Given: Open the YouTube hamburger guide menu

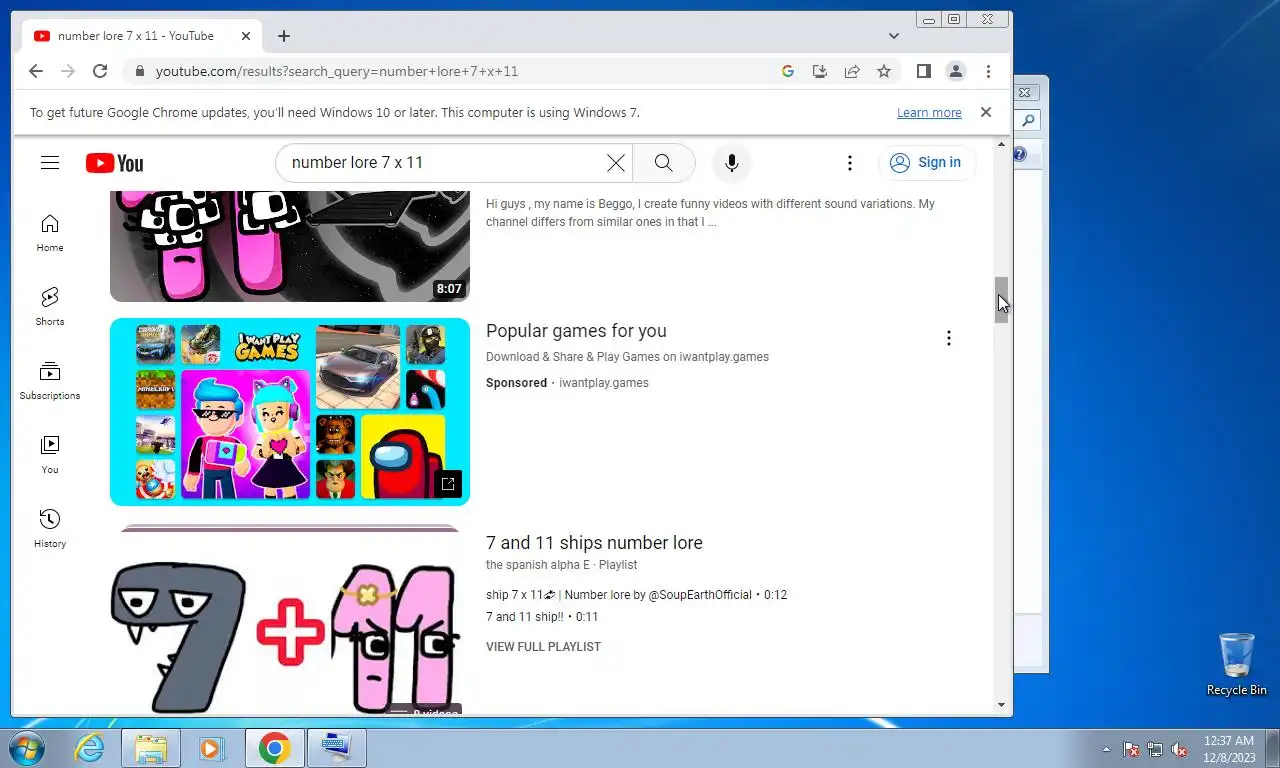Looking at the screenshot, I should (x=50, y=163).
